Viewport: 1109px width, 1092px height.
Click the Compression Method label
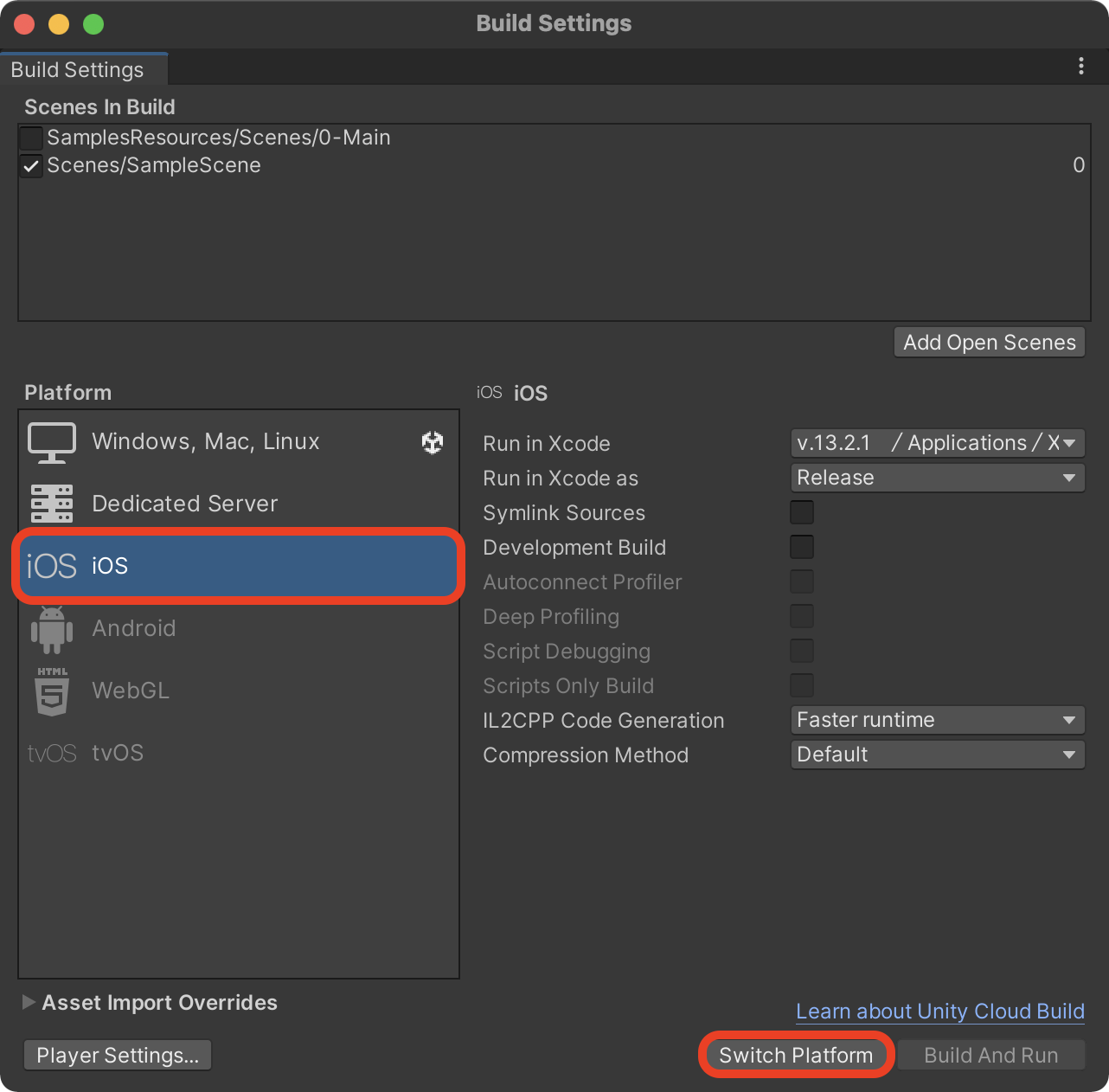[x=586, y=755]
